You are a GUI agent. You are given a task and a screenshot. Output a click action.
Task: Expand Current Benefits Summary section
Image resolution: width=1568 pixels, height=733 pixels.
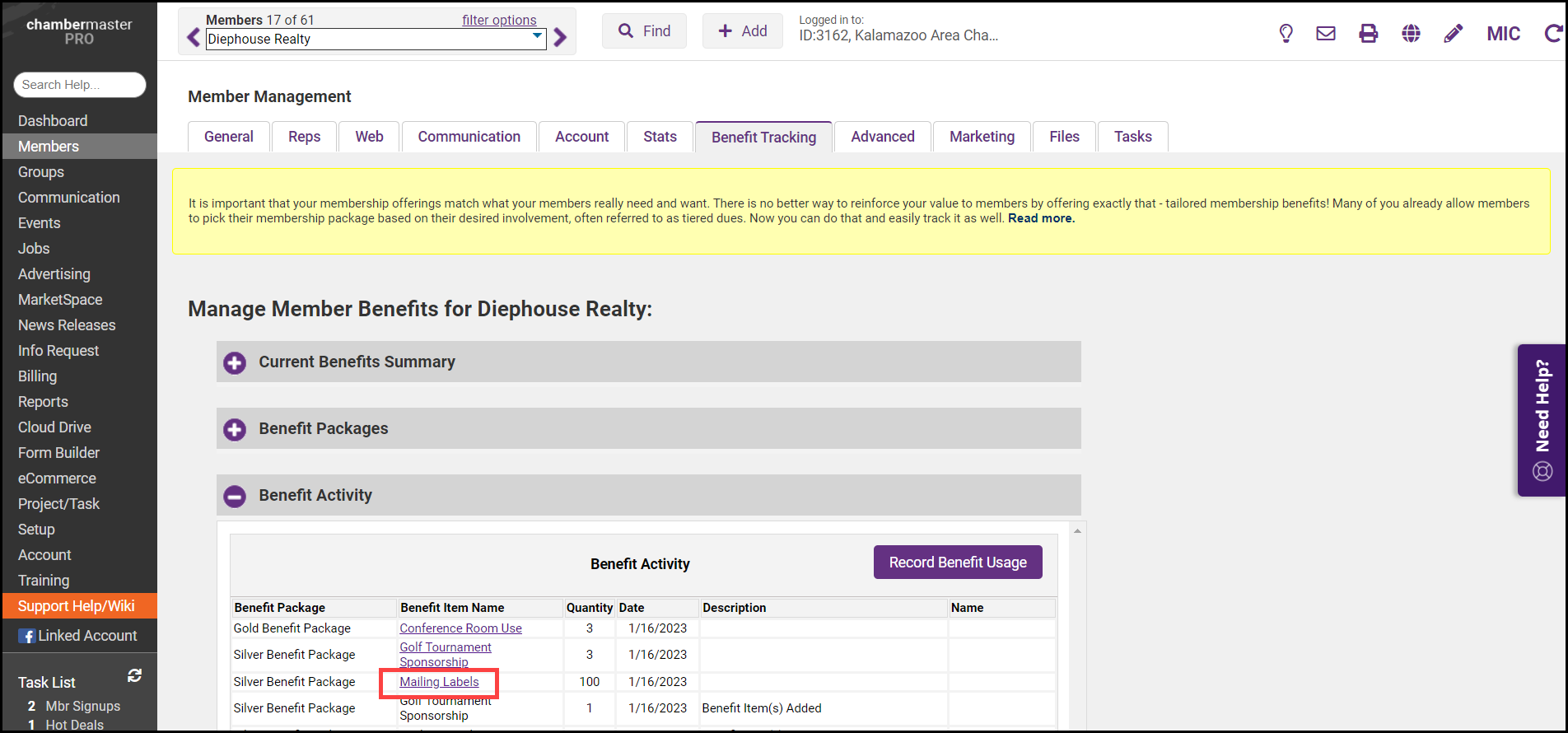[235, 362]
